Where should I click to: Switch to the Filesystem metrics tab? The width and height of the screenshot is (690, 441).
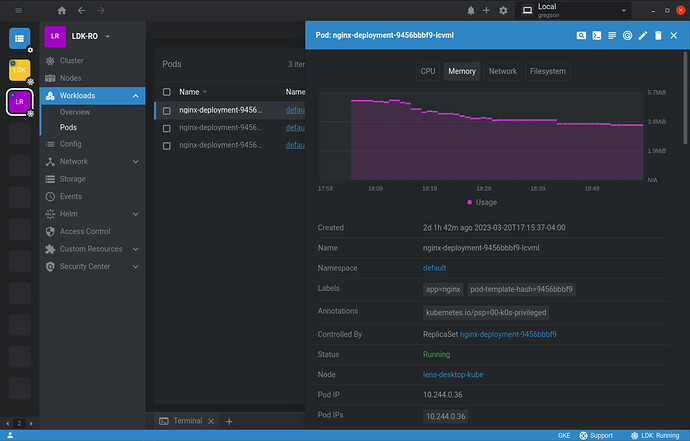click(547, 71)
